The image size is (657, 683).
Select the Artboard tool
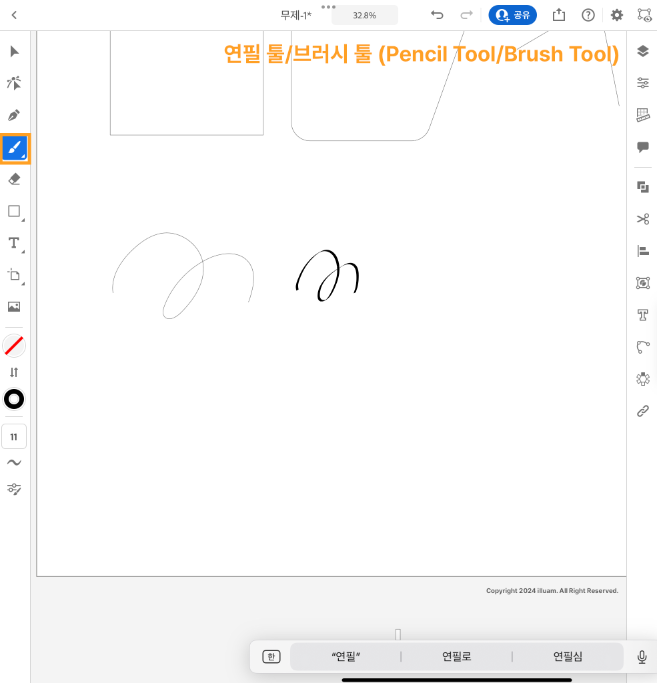tap(14, 275)
